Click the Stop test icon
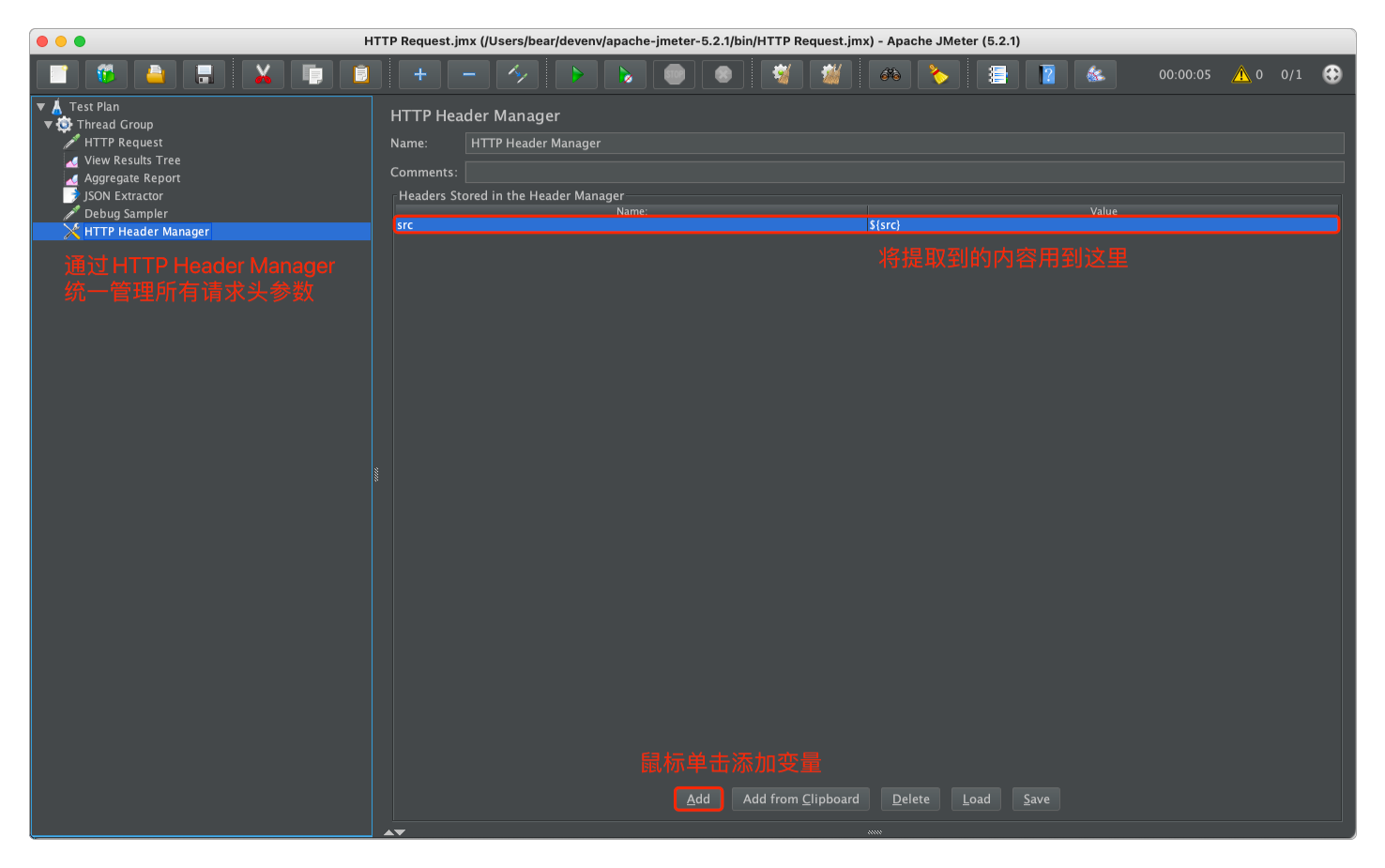Screen dimensions: 1385x868 [x=675, y=74]
